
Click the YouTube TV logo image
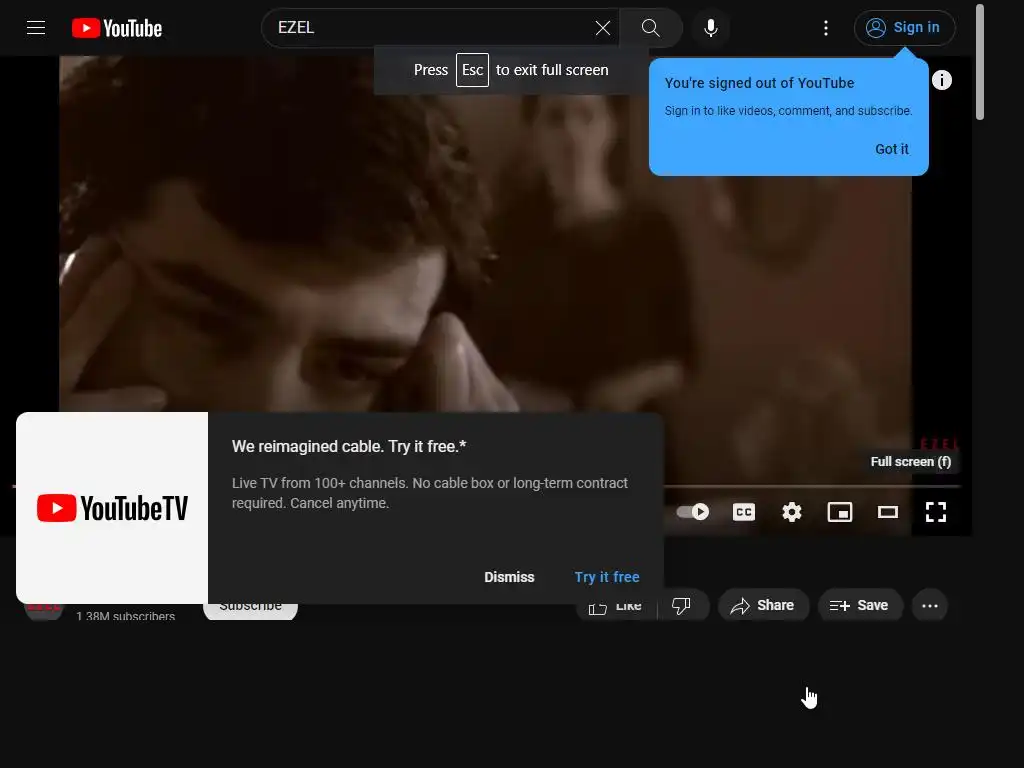pos(112,508)
